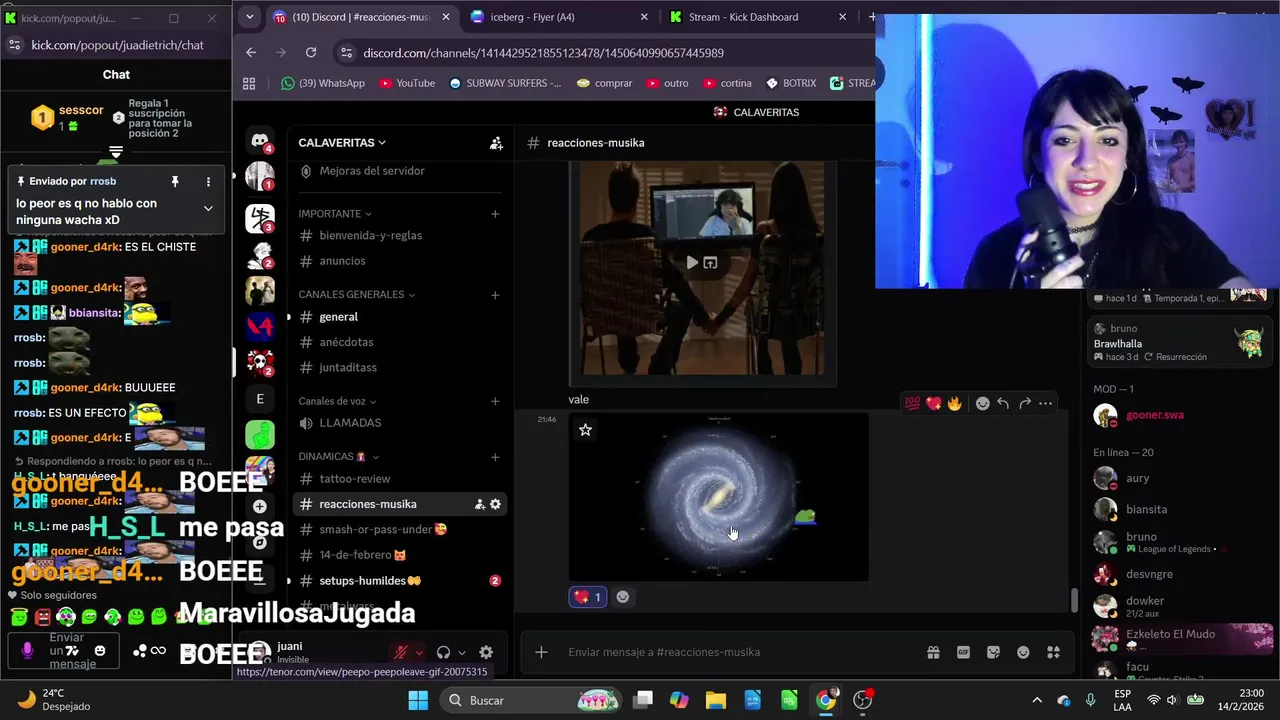The image size is (1280, 720).
Task: Open Discord user settings gear
Action: (486, 652)
